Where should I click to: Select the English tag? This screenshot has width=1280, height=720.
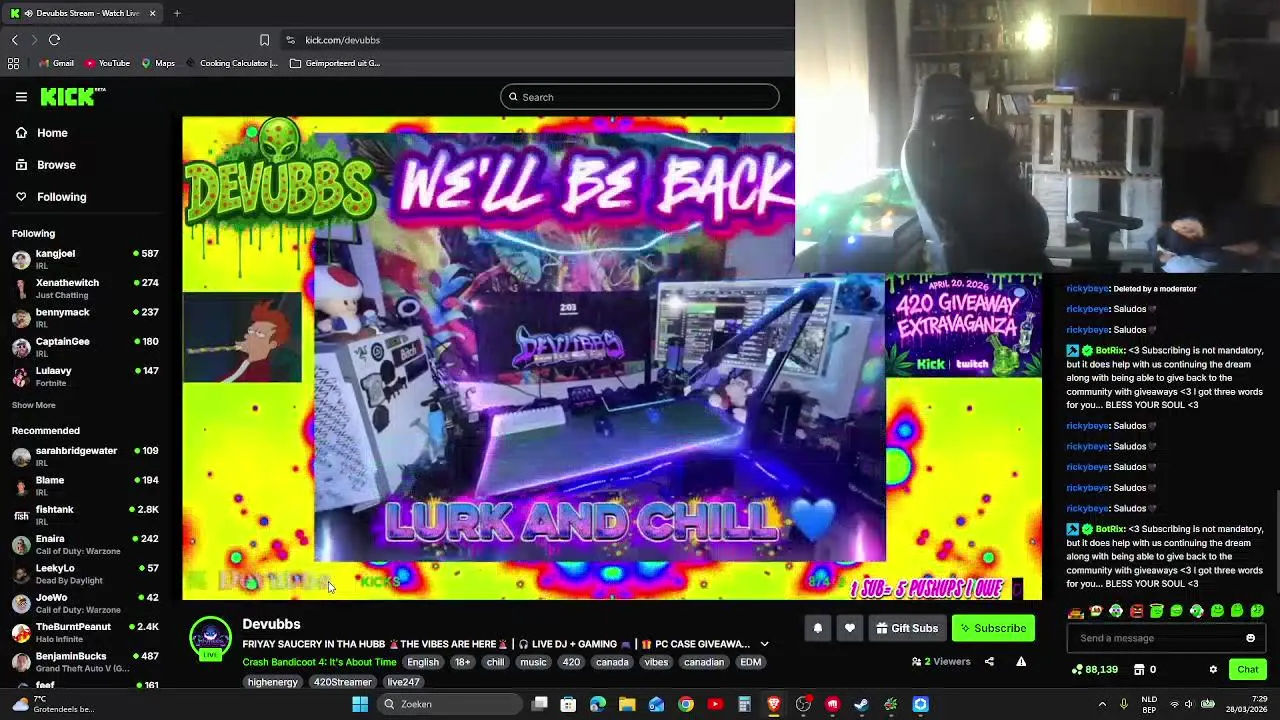click(423, 662)
